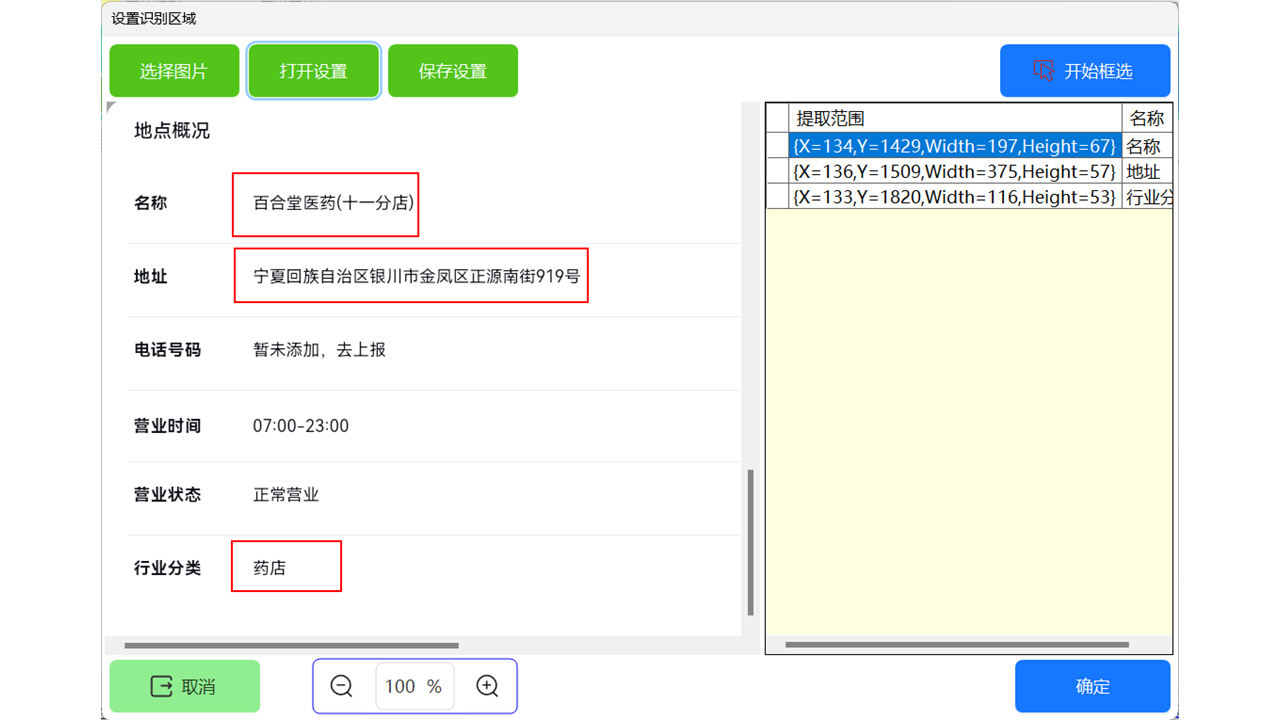Save settings via 保存设置 button
The height and width of the screenshot is (720, 1280).
tap(453, 71)
